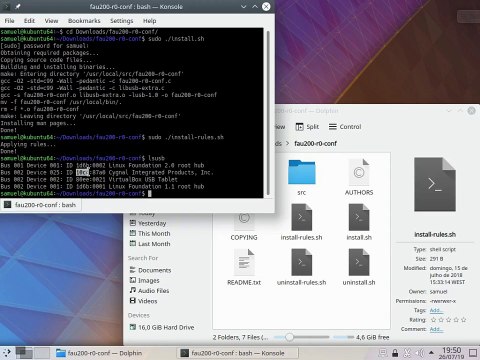The width and height of the screenshot is (480, 360).
Task: Open the Control menu in Dolphin
Action: 345,127
